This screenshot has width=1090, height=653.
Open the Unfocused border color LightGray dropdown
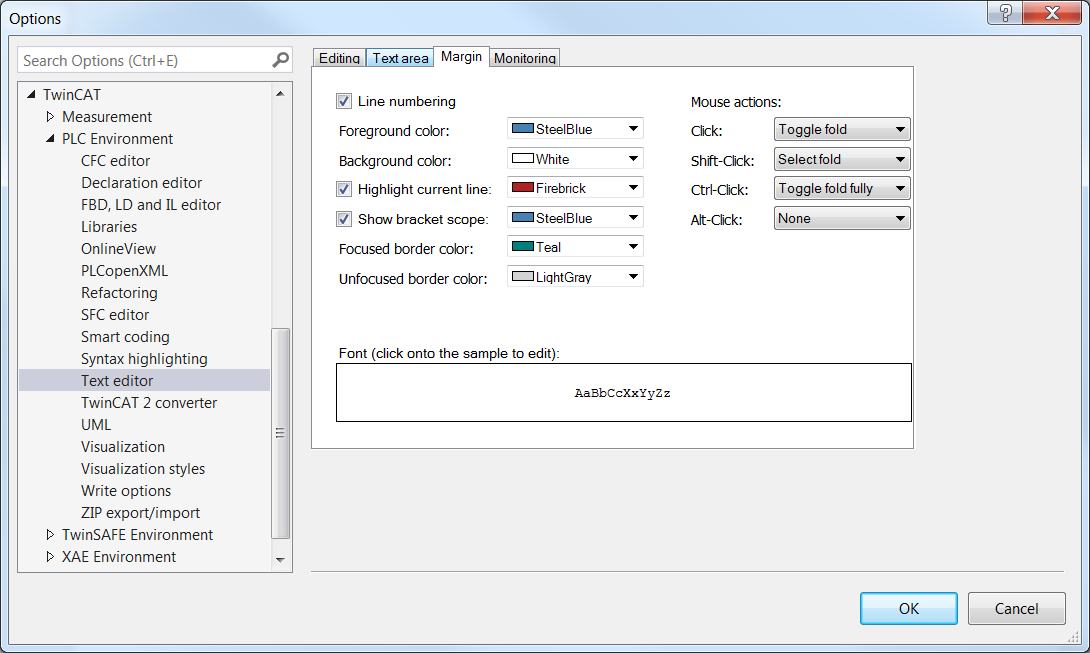point(575,277)
